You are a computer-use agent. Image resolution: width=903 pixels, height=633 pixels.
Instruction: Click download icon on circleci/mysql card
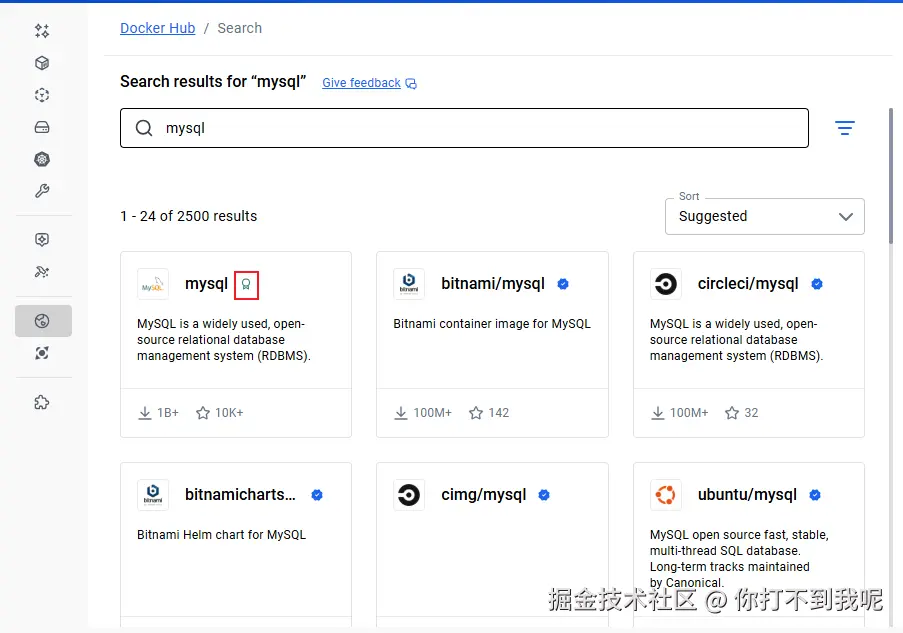[x=658, y=413]
